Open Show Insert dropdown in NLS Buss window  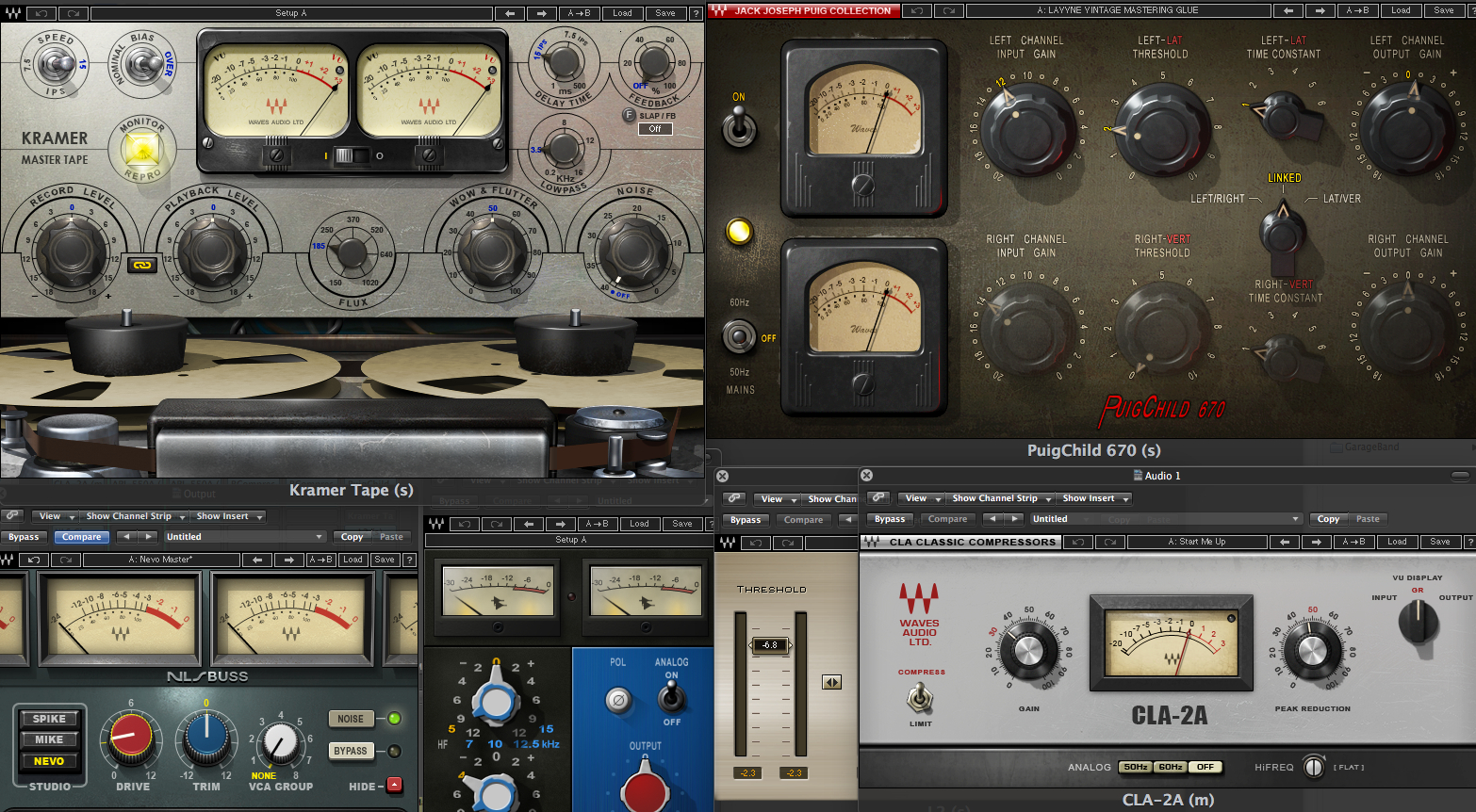click(x=228, y=516)
